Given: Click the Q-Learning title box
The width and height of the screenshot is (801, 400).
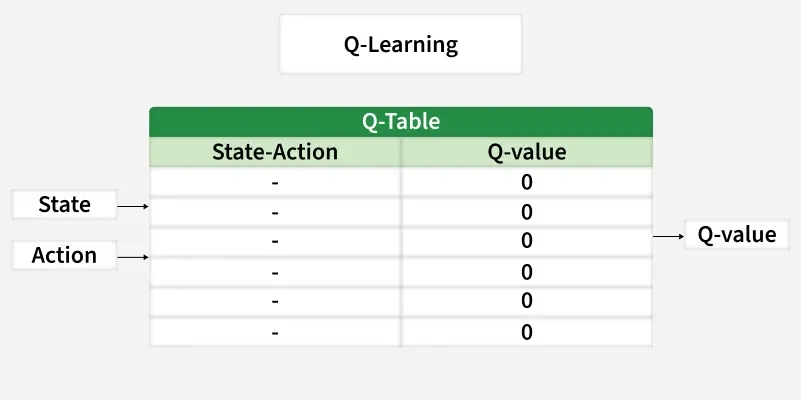Looking at the screenshot, I should click(400, 44).
